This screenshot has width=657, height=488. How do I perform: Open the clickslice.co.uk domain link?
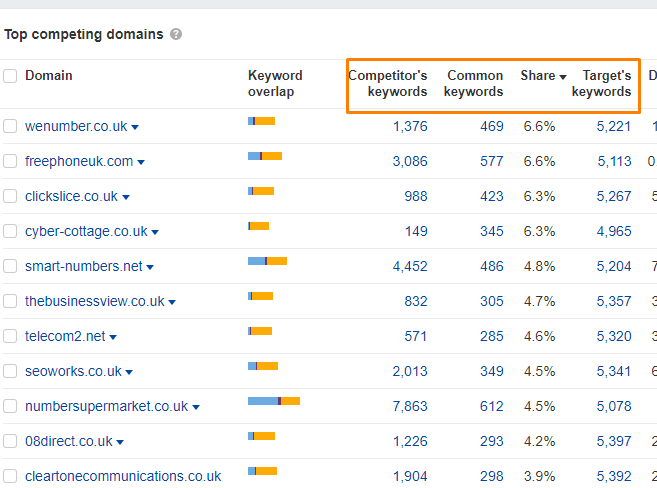point(71,196)
